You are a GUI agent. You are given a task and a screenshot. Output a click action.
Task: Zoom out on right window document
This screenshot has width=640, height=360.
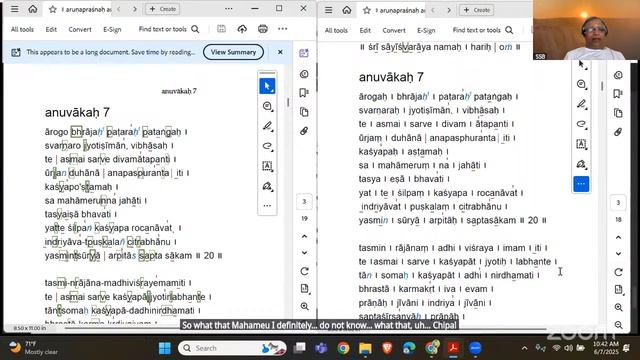pos(619,325)
